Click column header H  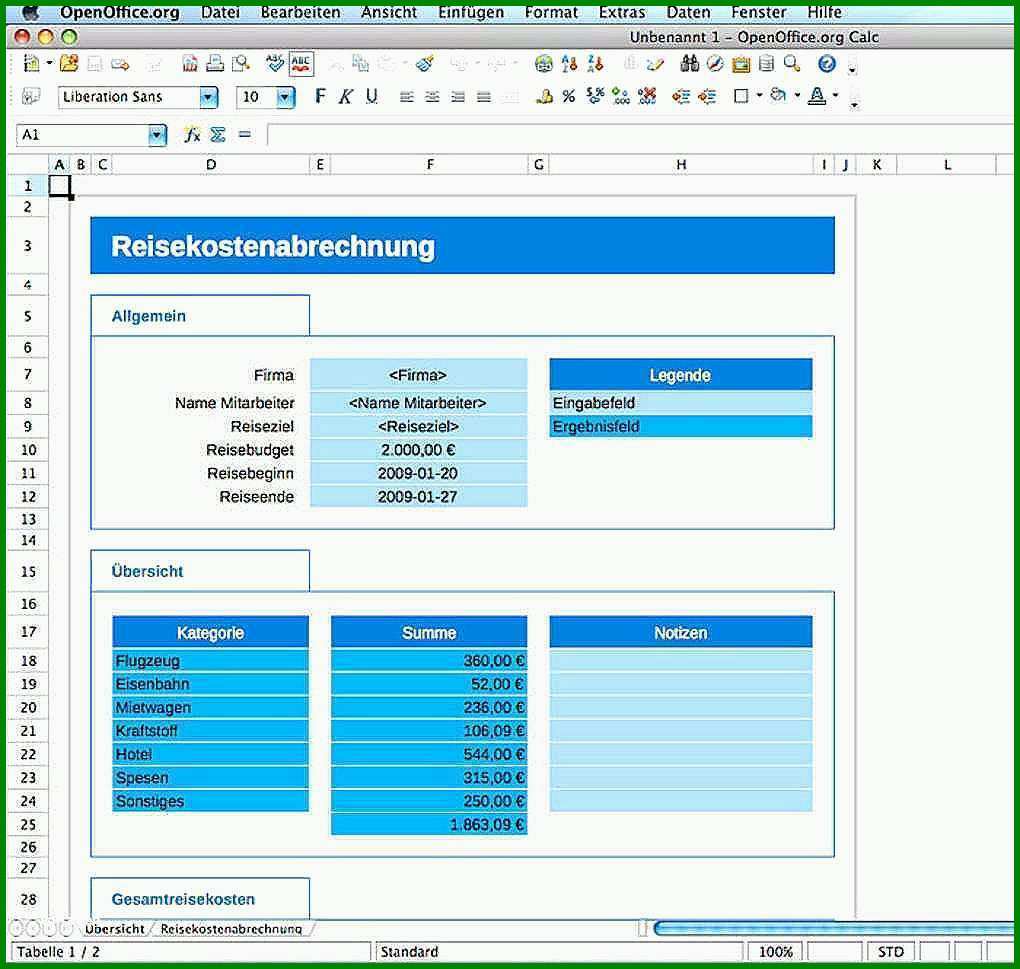pos(681,165)
